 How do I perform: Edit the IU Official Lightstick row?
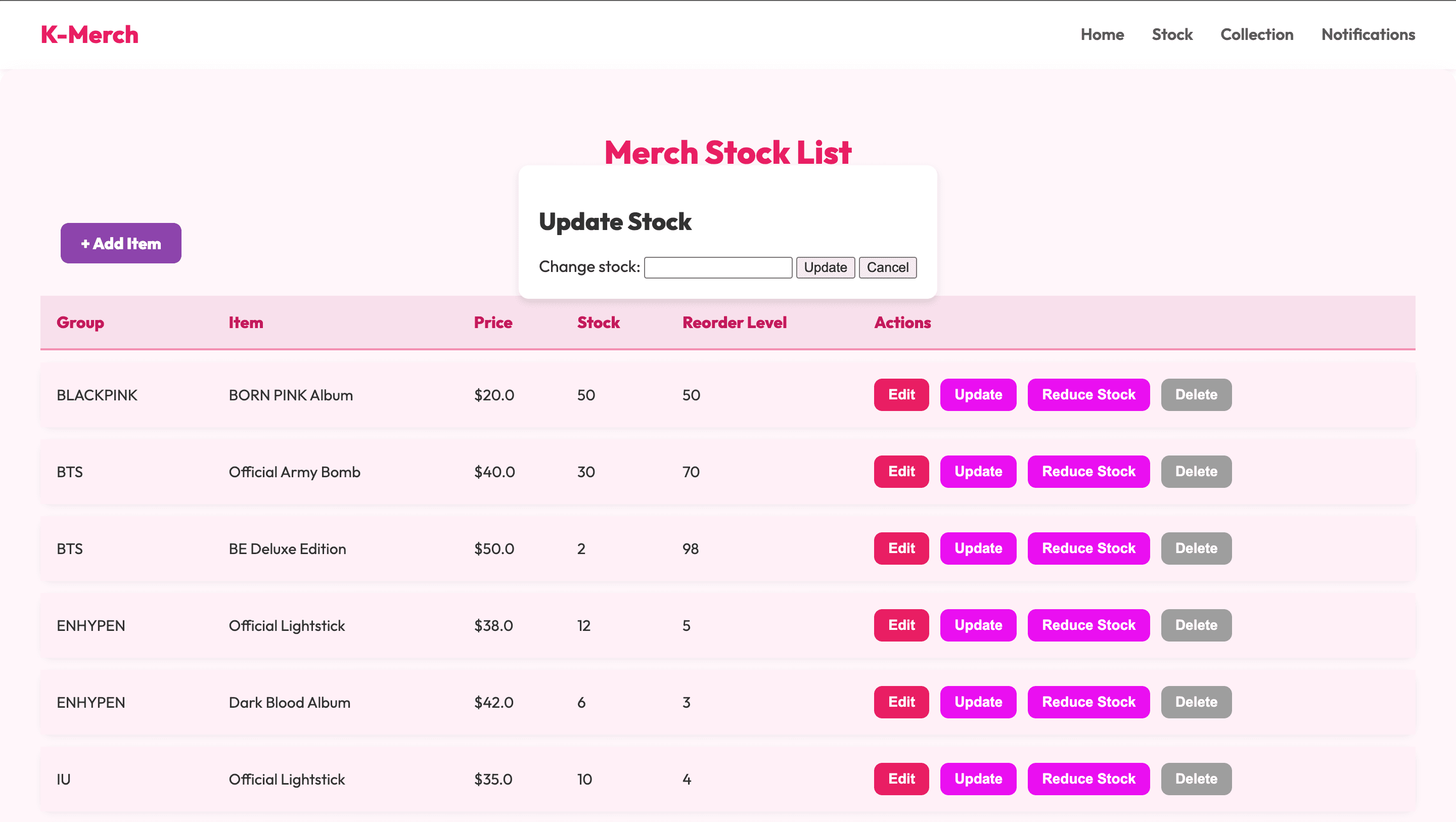(901, 779)
